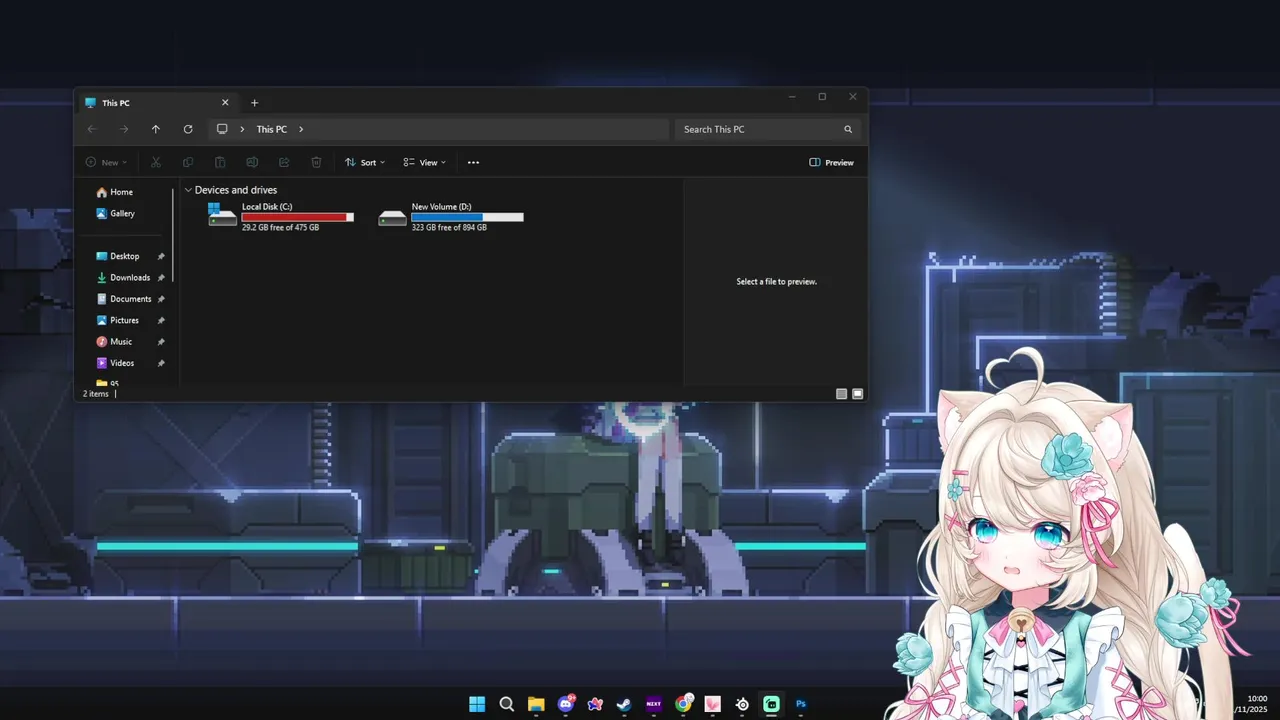The width and height of the screenshot is (1280, 720).
Task: Open Videos in the navigation pane
Action: point(115,363)
